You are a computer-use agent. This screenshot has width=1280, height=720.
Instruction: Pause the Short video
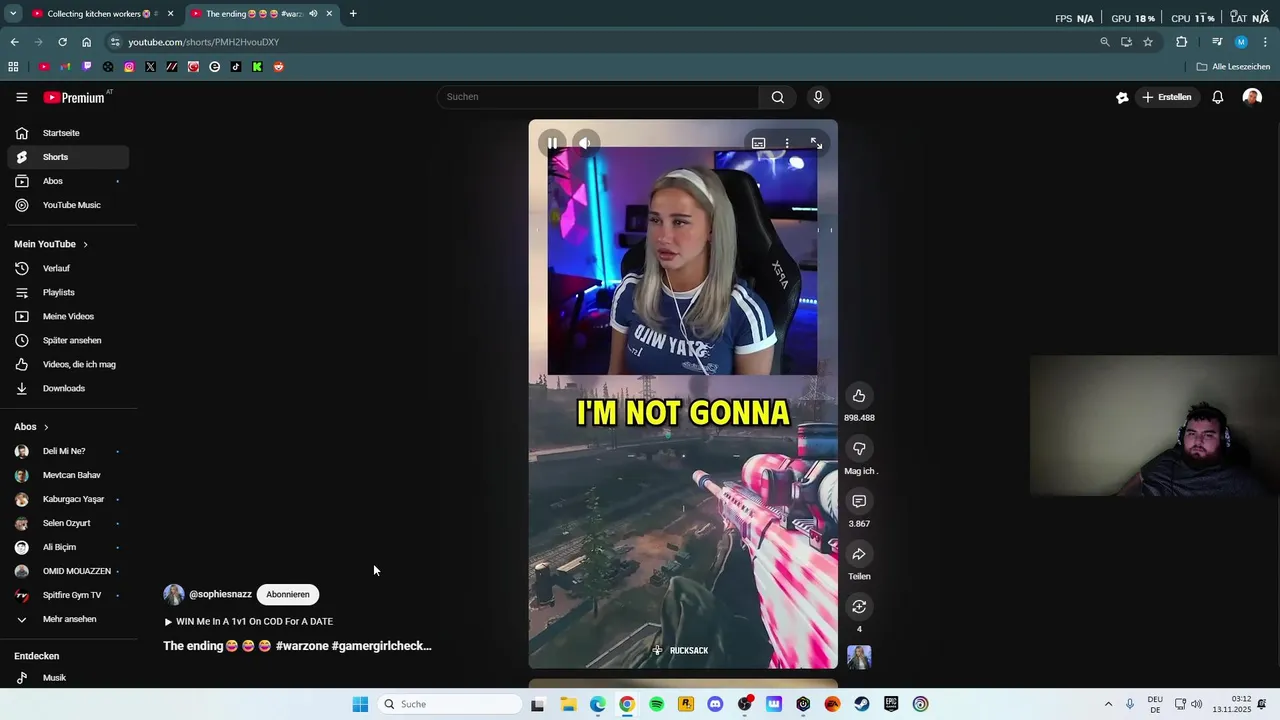552,143
